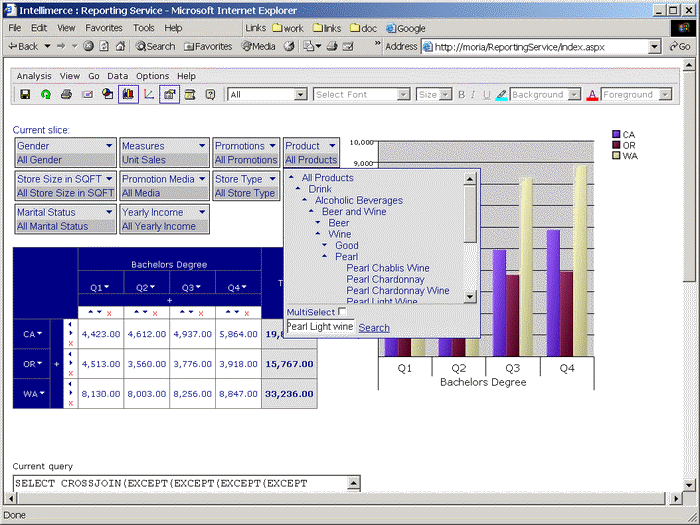Click plus expander below quarter headers
The image size is (700, 525).
pyautogui.click(x=169, y=300)
